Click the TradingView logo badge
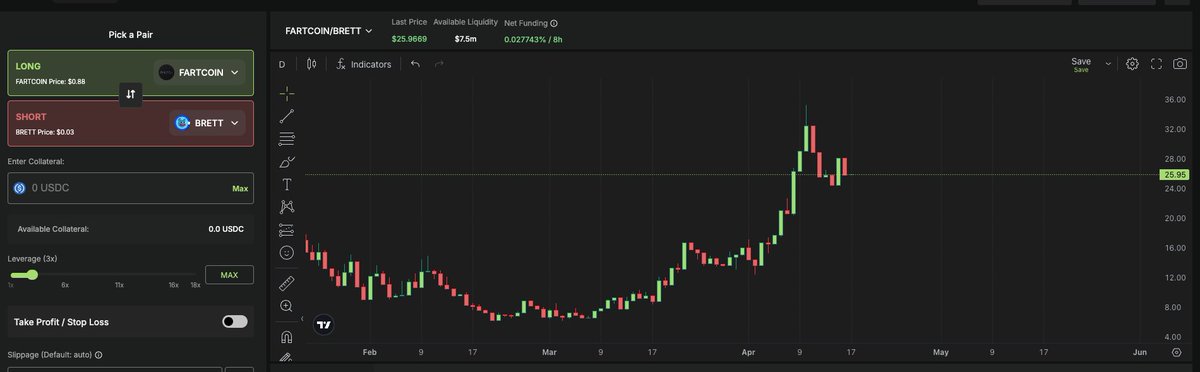 click(324, 325)
